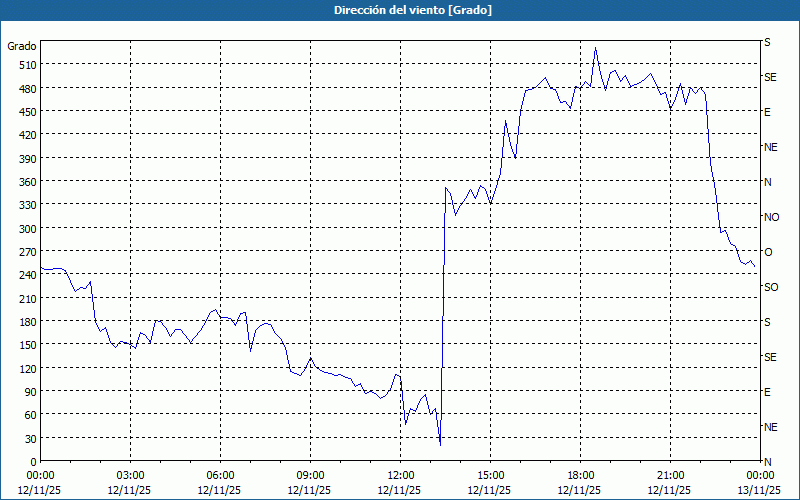Pick the 180 degree axis label

click(x=28, y=322)
